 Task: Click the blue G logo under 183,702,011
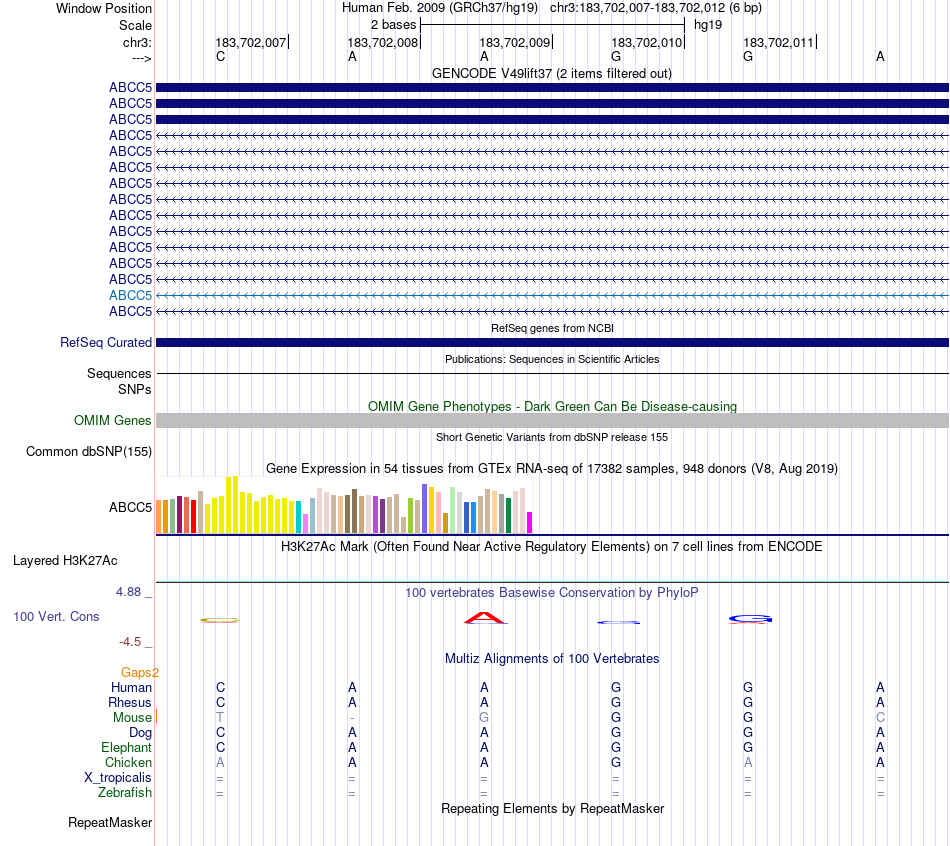(750, 619)
